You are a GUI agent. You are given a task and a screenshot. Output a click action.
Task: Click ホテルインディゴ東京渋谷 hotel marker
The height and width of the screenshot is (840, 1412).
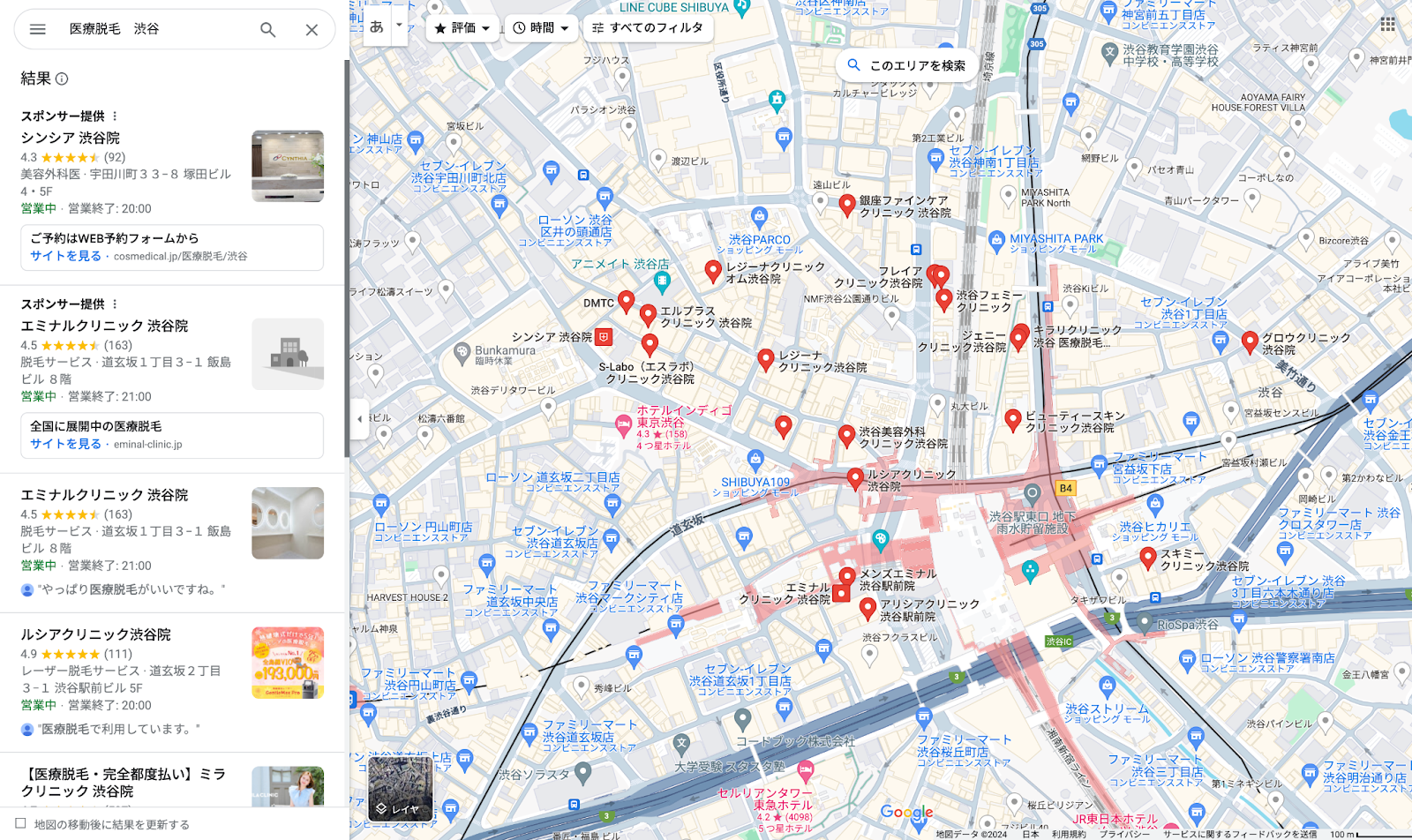(x=623, y=426)
